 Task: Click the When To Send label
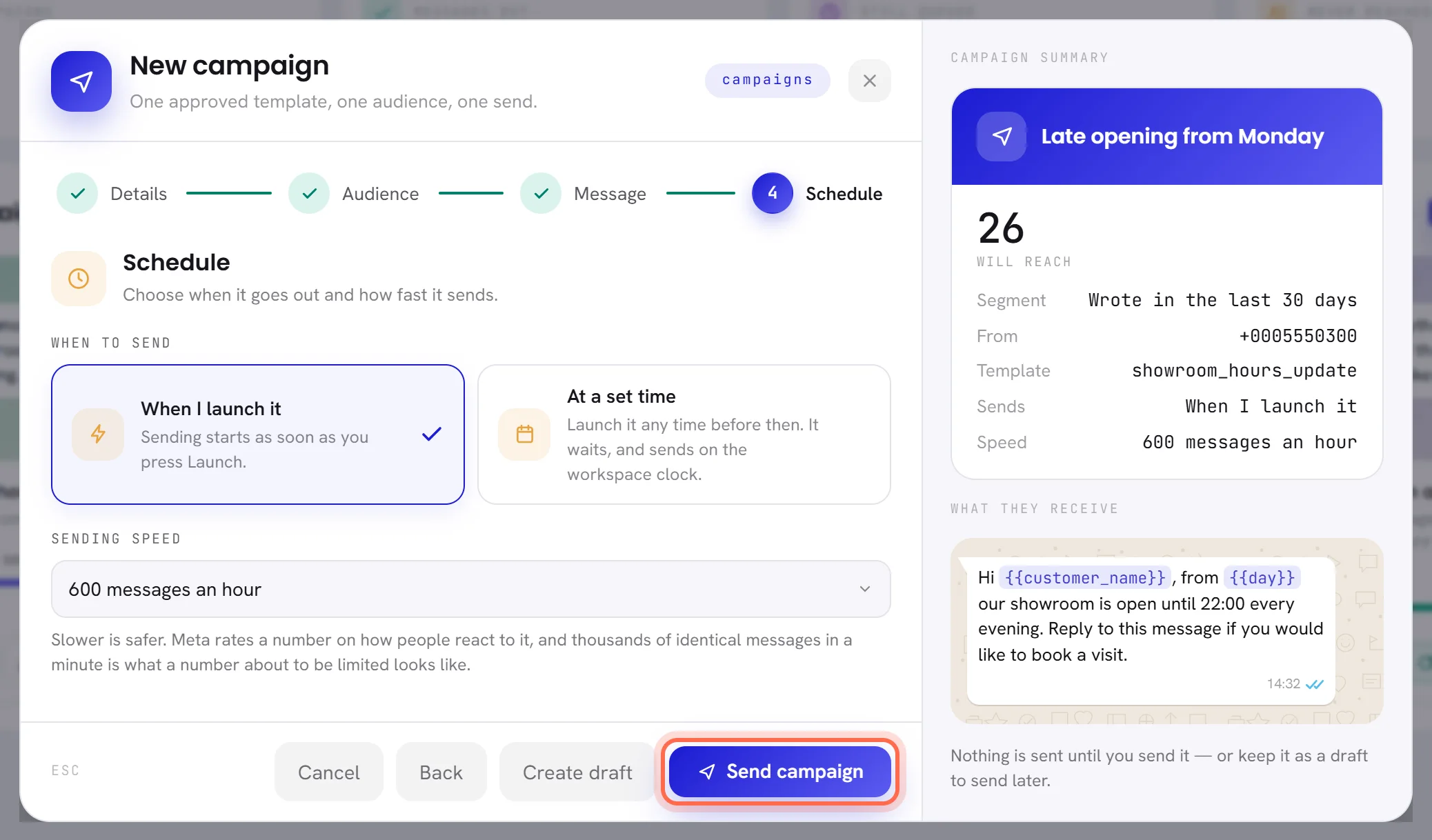[110, 343]
